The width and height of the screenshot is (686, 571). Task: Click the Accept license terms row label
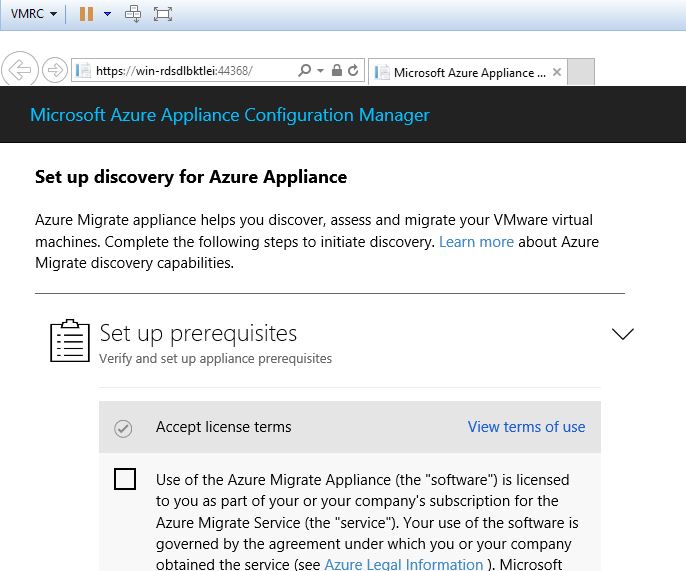[x=224, y=427]
